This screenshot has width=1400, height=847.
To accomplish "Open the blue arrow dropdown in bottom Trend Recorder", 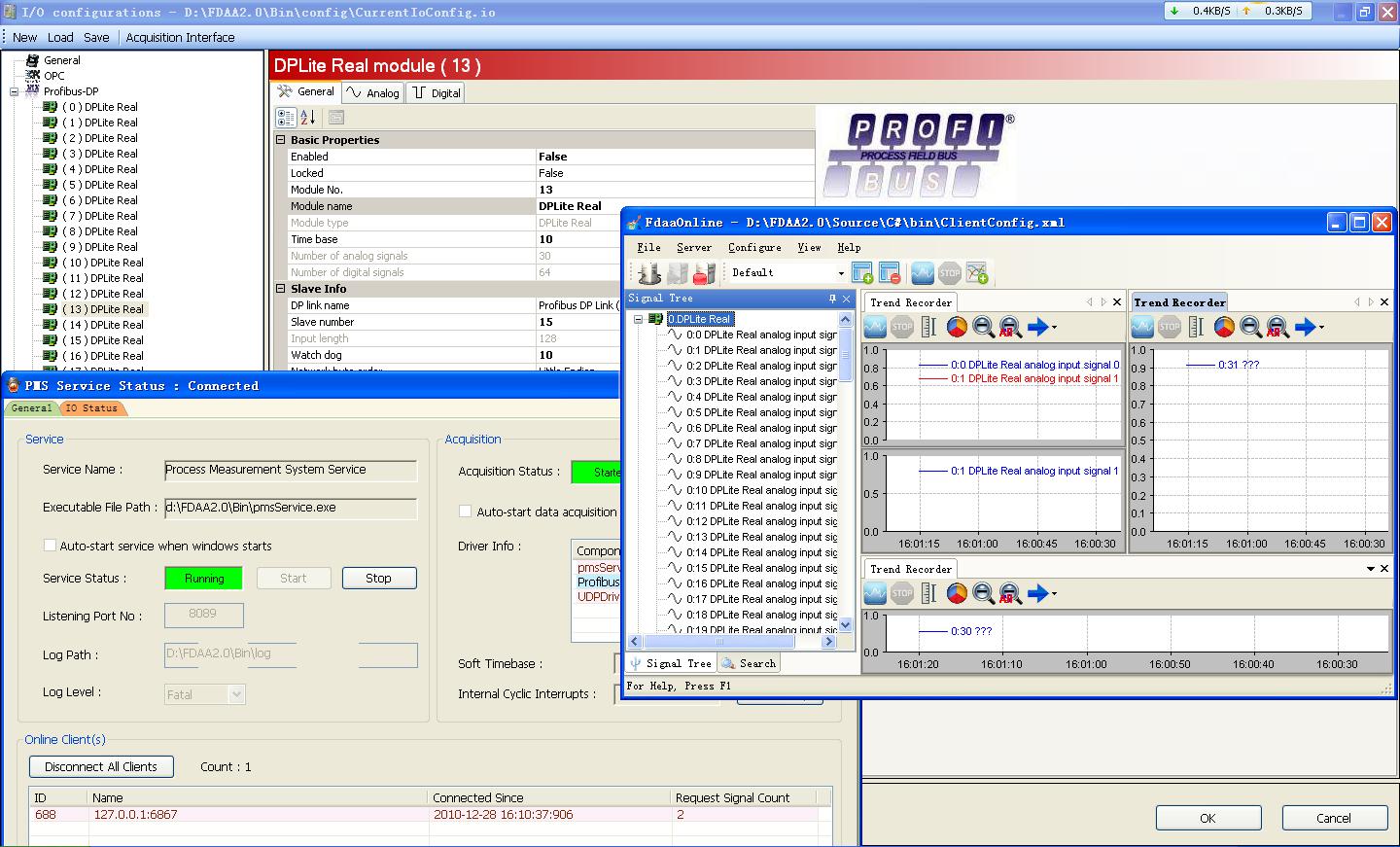I will pyautogui.click(x=1054, y=594).
